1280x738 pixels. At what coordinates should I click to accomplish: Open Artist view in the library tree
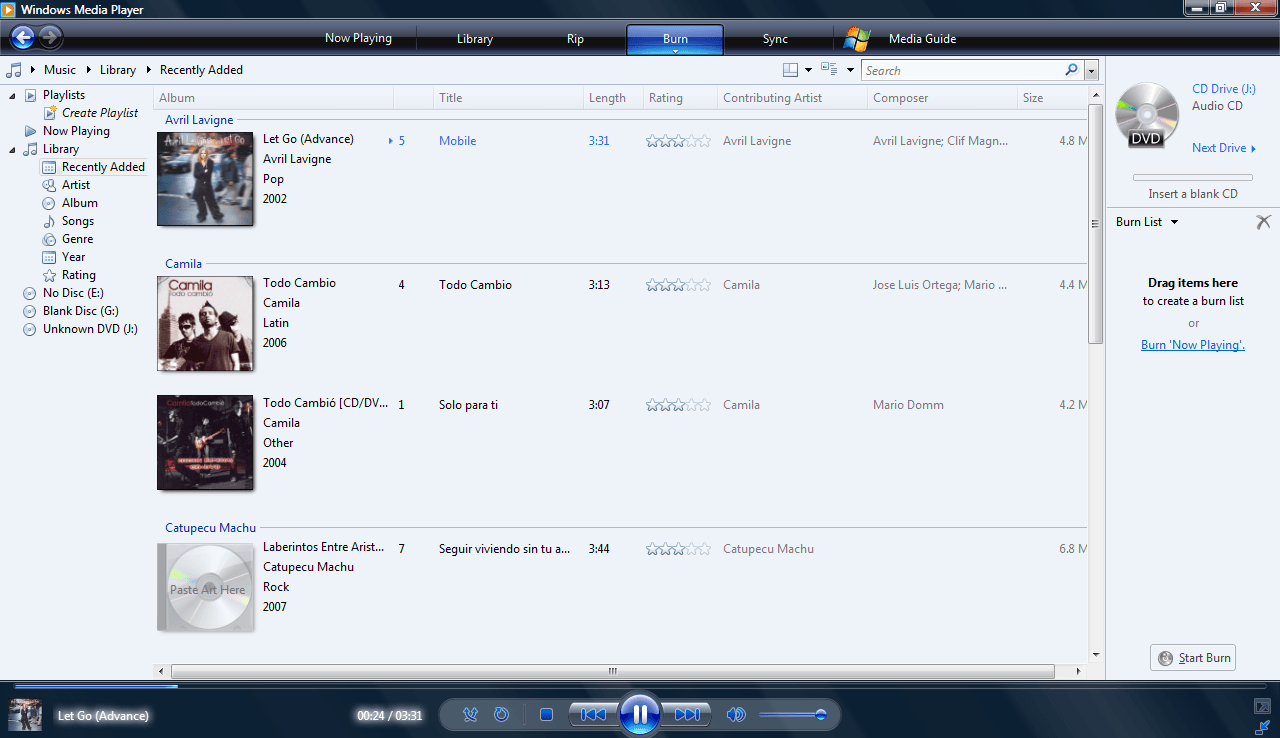(x=75, y=185)
